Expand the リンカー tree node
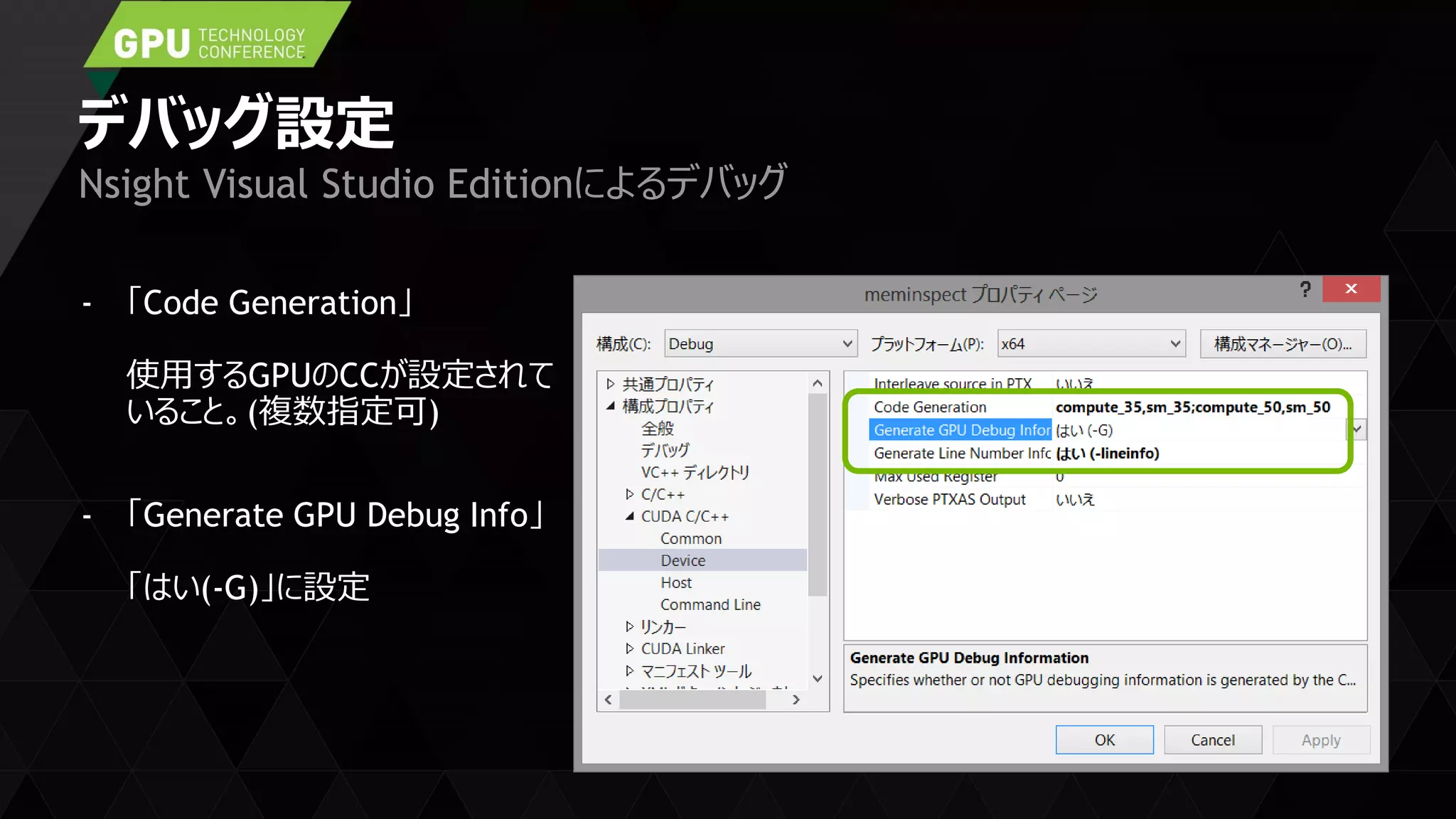The width and height of the screenshot is (1456, 819). [629, 626]
